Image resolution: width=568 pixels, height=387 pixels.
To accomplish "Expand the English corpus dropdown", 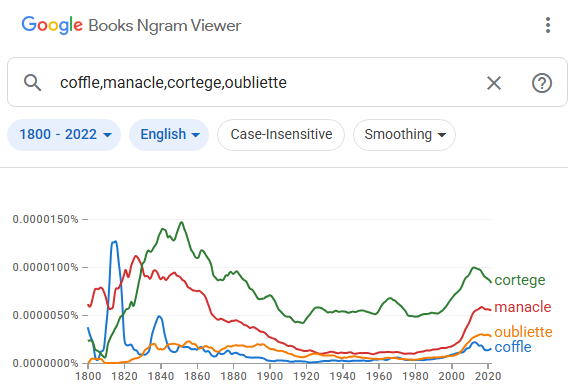I will [x=169, y=134].
